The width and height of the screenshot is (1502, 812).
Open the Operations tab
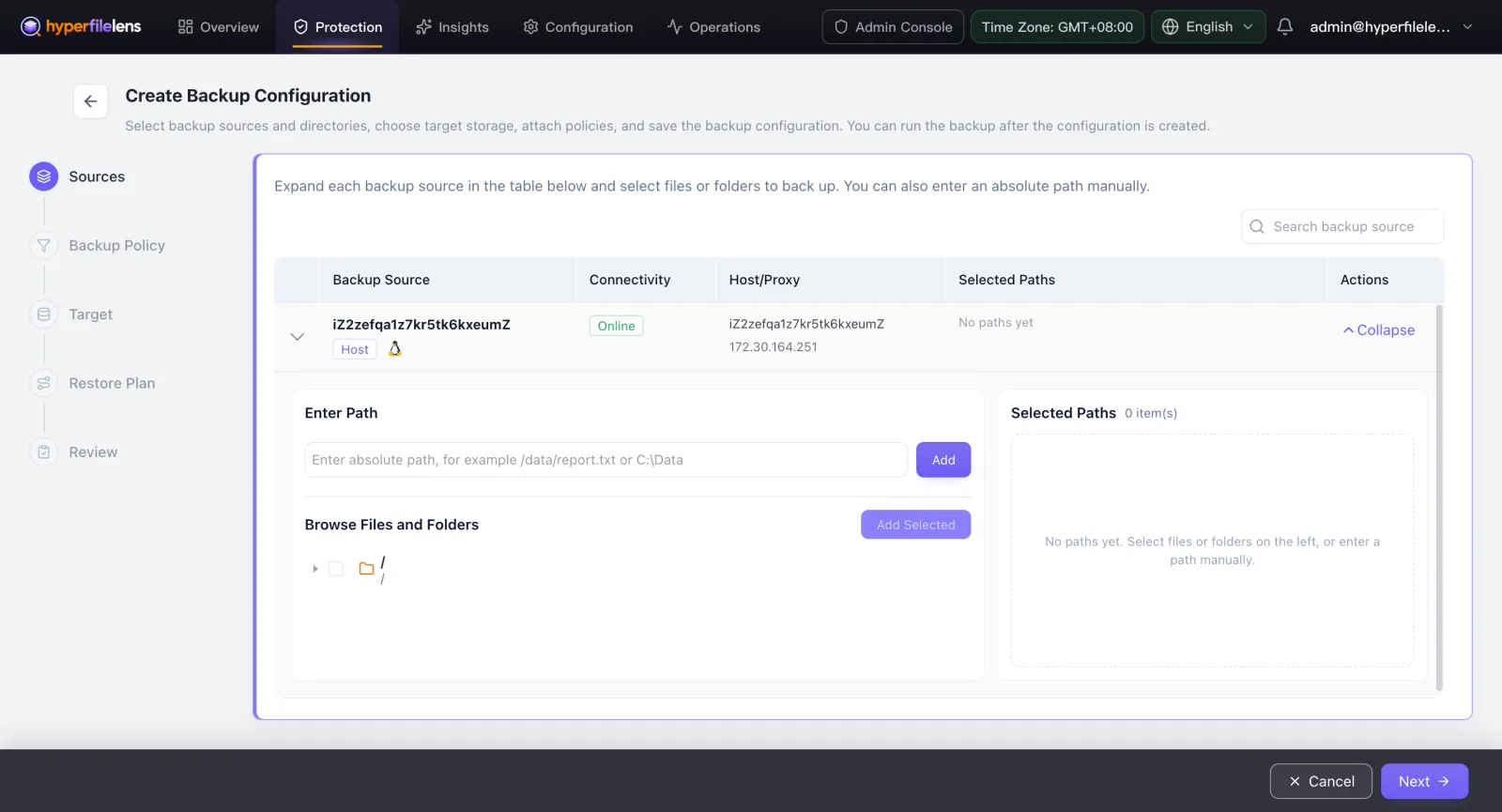point(713,26)
